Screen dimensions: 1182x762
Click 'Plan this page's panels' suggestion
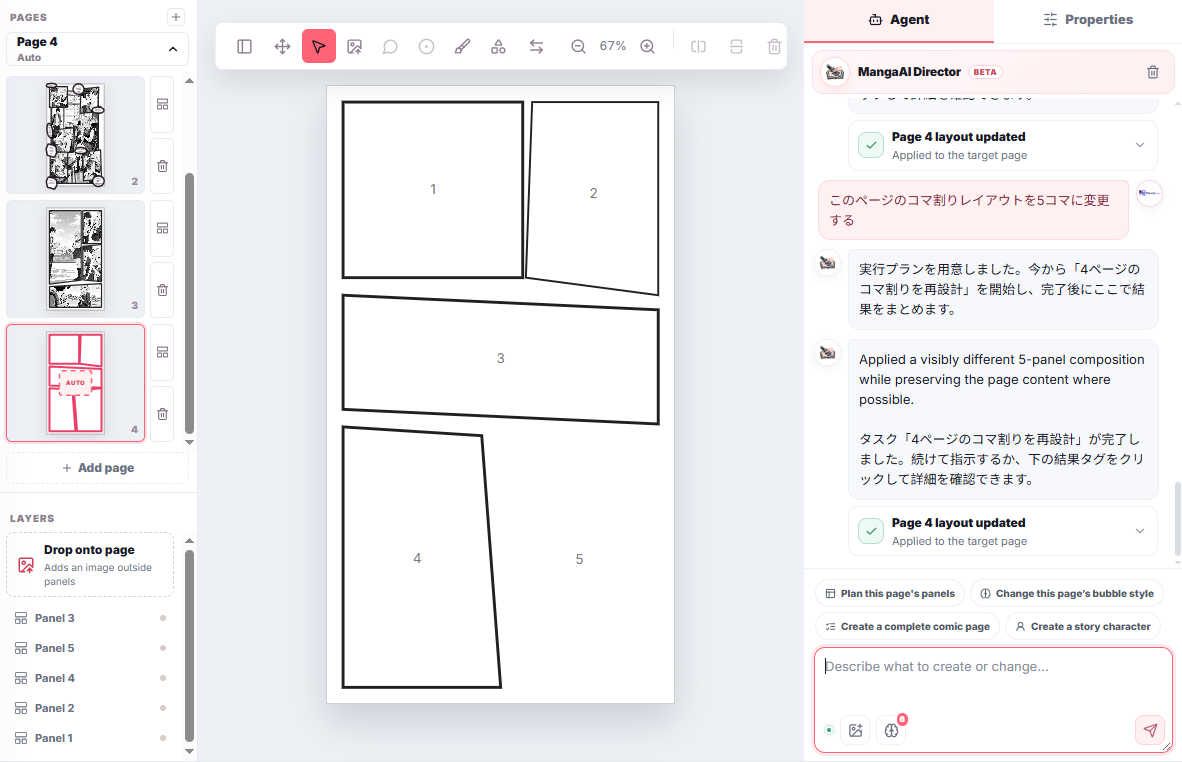890,594
